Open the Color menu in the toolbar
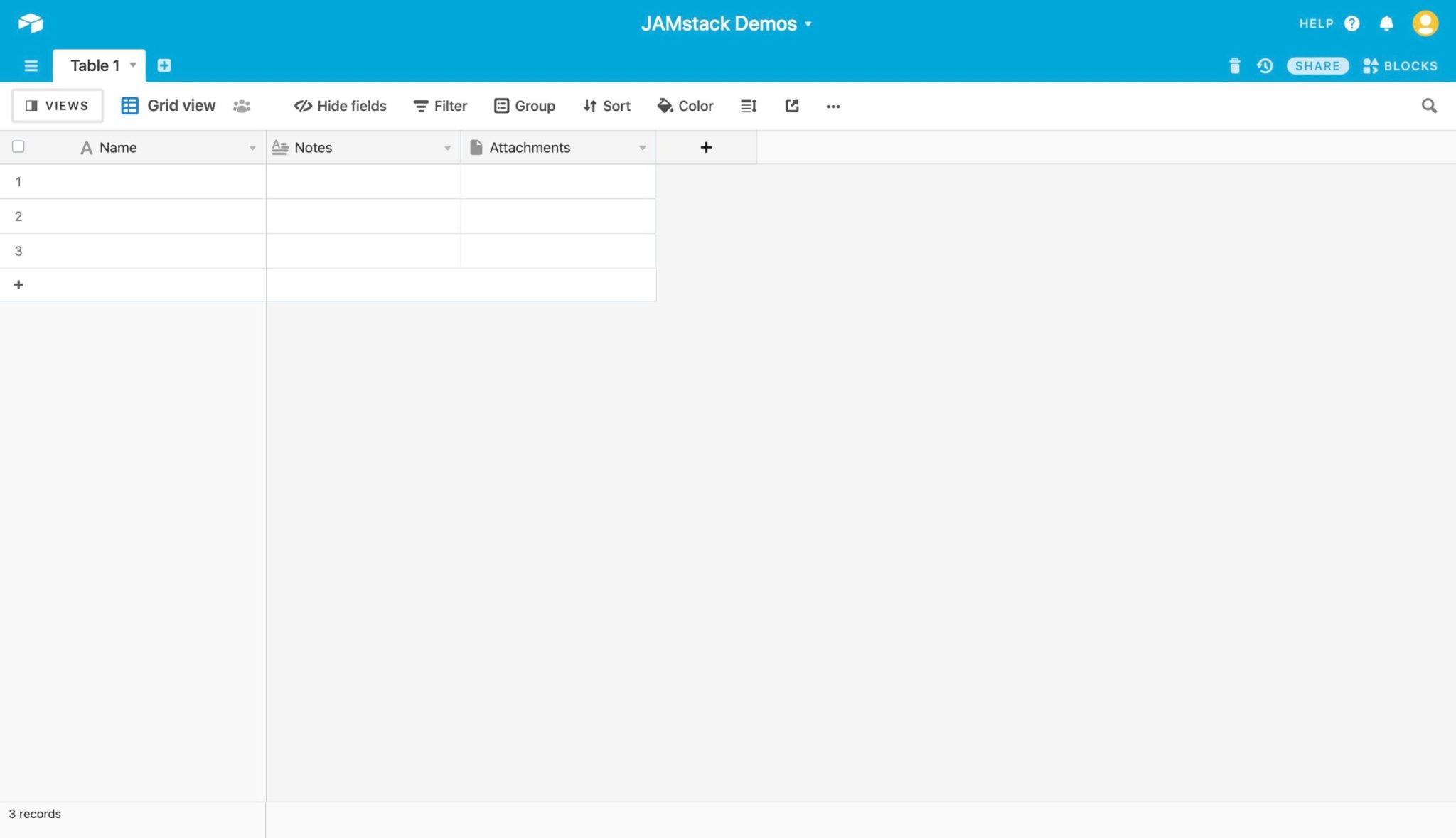This screenshot has width=1456, height=838. 684,105
